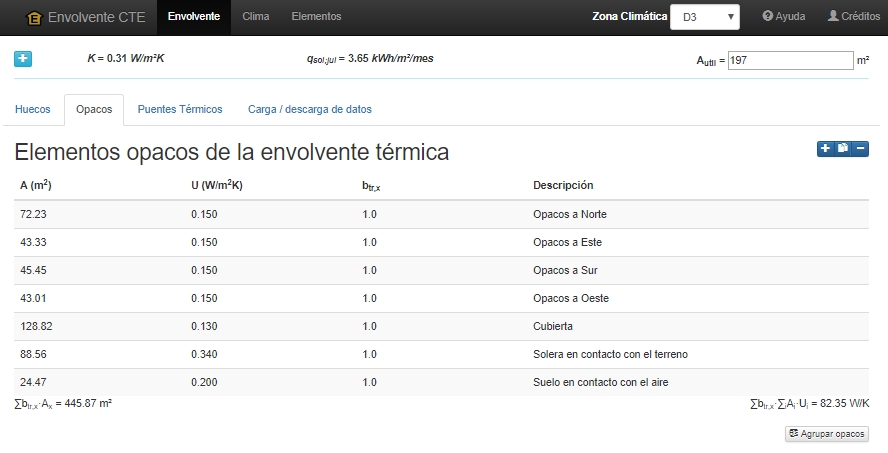Viewport: 888px width, 453px height.
Task: Click the area value 72.23 for Opacos a Norte
Action: (x=33, y=214)
